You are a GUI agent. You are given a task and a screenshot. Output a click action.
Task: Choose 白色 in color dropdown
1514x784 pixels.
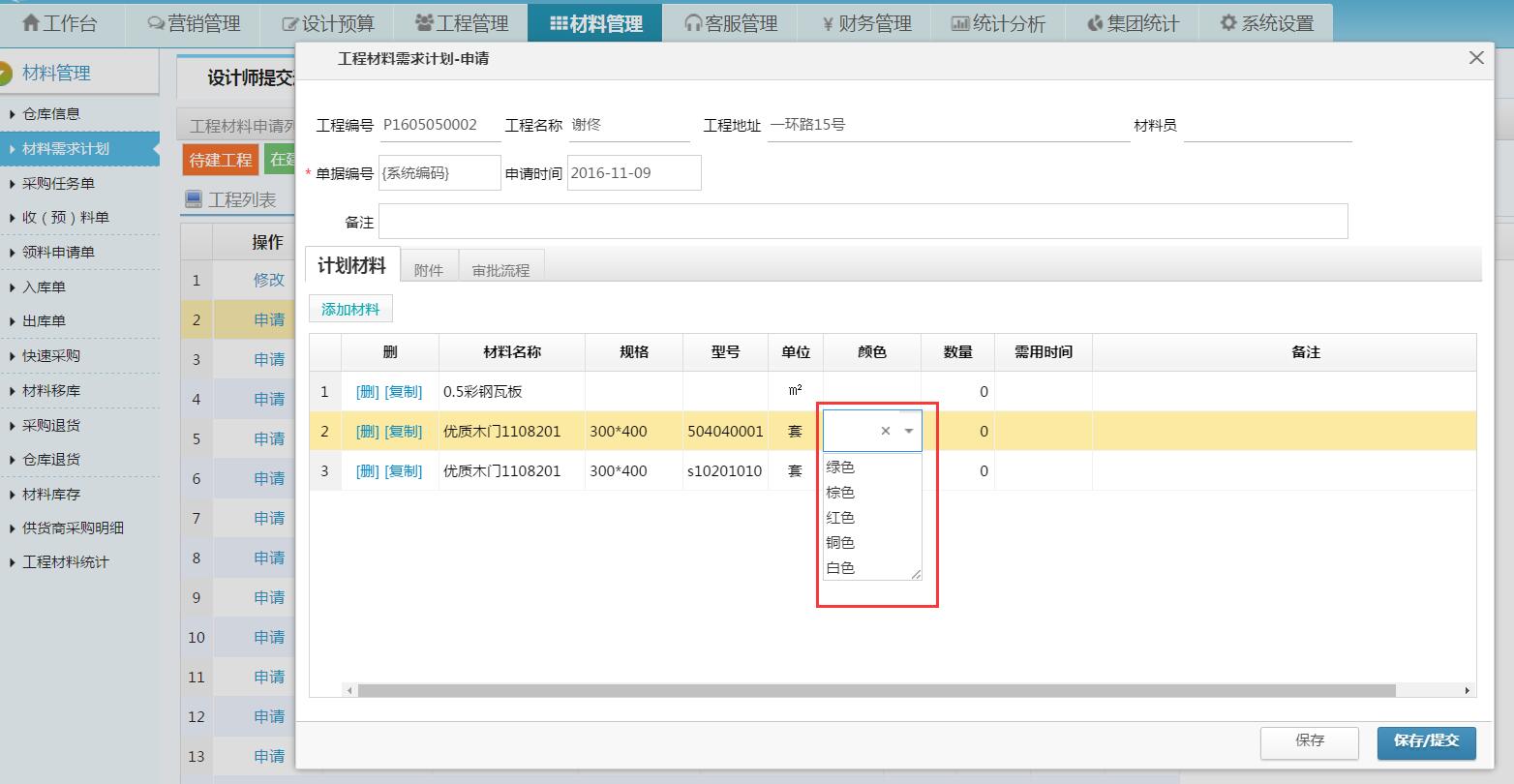point(840,568)
